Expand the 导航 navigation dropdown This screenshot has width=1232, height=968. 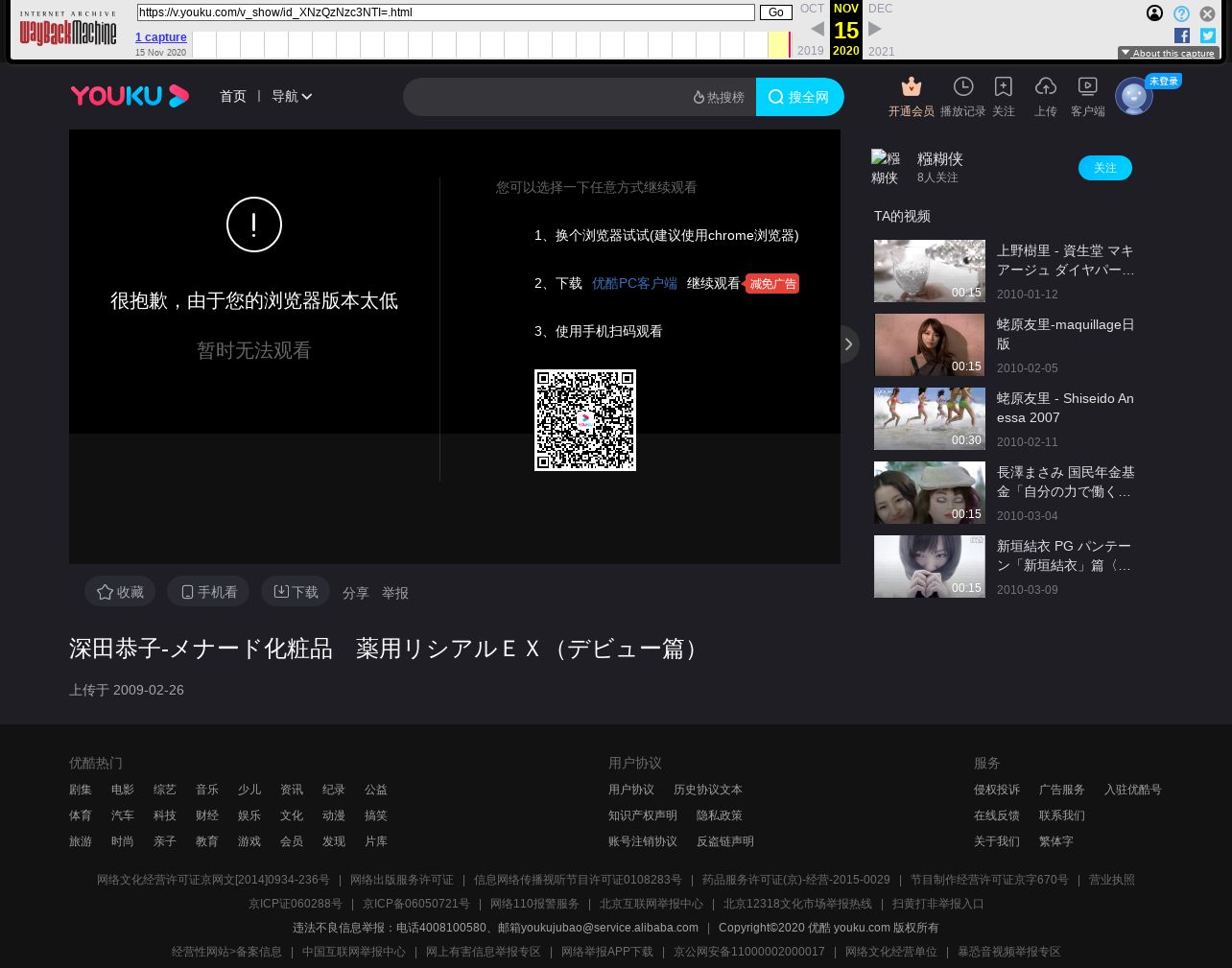coord(292,96)
